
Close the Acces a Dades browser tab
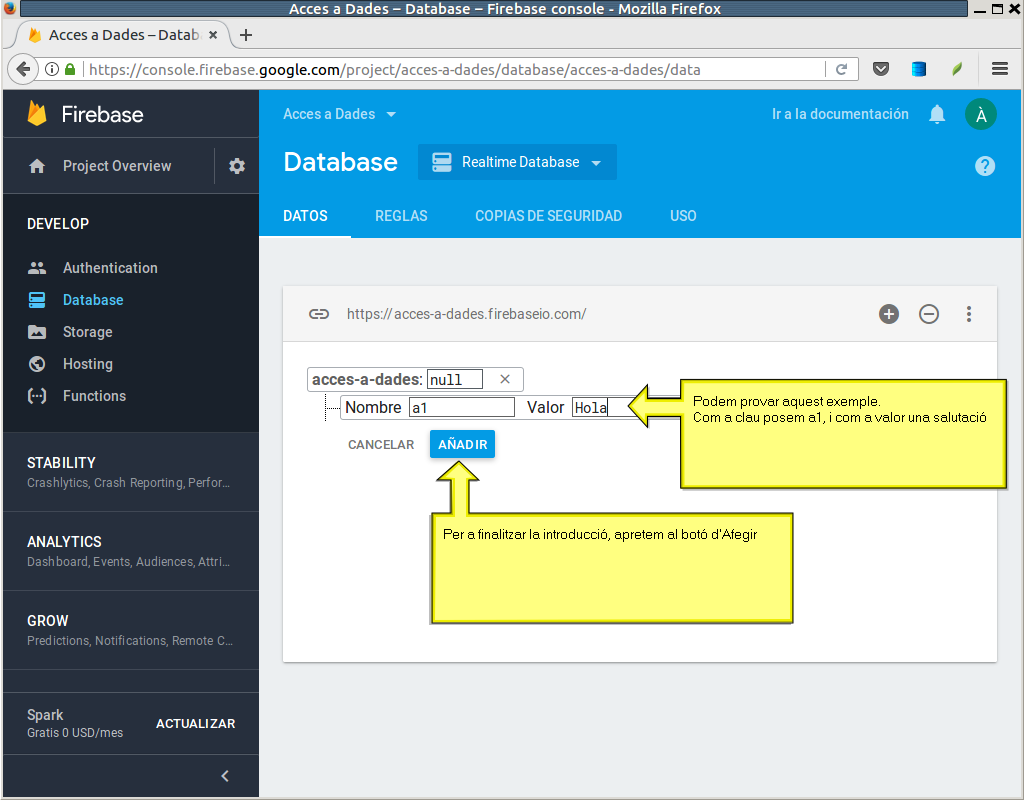213,35
